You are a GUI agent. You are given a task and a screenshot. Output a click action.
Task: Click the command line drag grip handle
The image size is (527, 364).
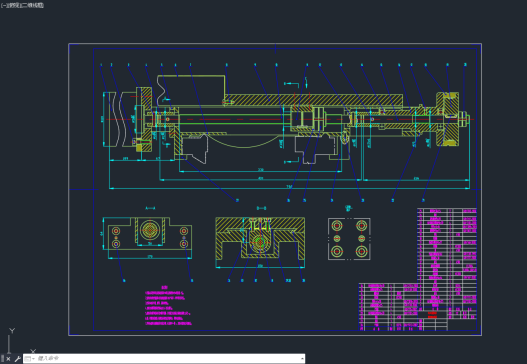(x=2, y=359)
